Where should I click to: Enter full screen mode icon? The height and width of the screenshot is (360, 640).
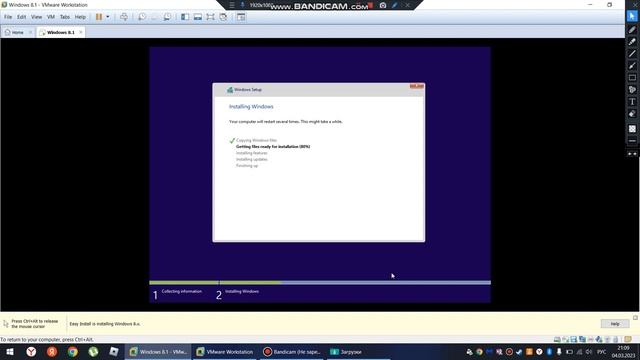[210, 17]
